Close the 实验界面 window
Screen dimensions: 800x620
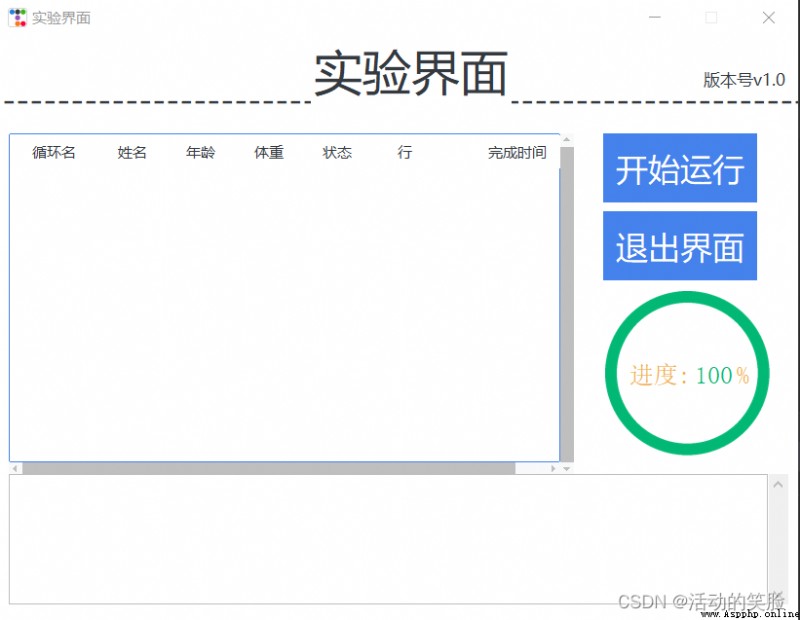tap(769, 17)
